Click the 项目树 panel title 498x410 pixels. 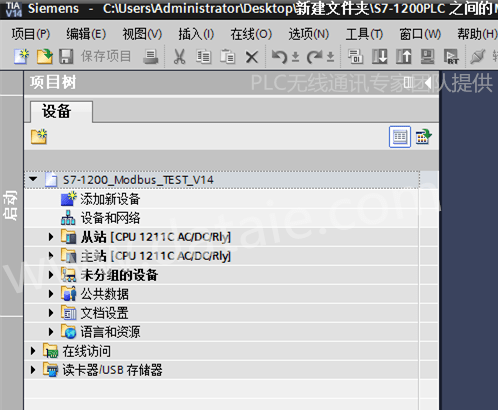click(x=53, y=82)
